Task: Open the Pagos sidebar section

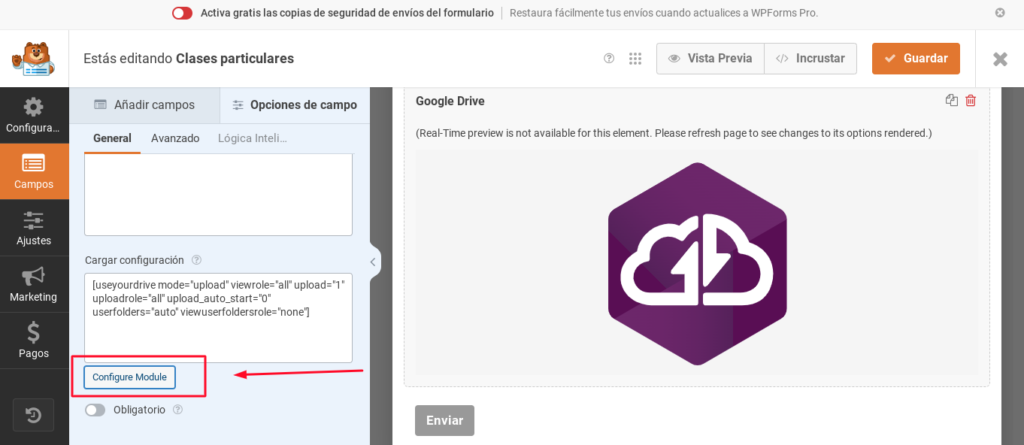Action: pos(34,340)
